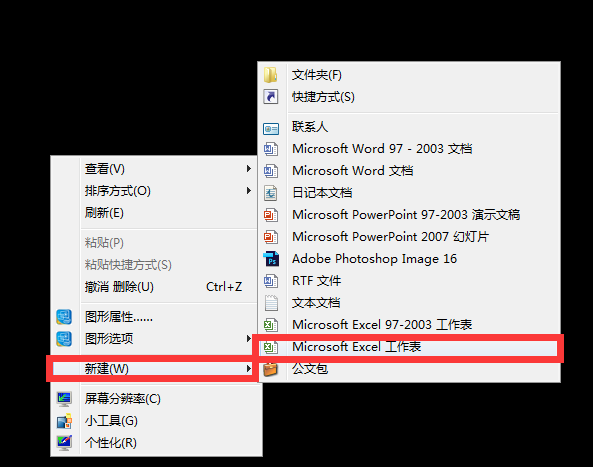
Task: Select Microsoft Excel 工作表 entry
Action: pyautogui.click(x=408, y=347)
